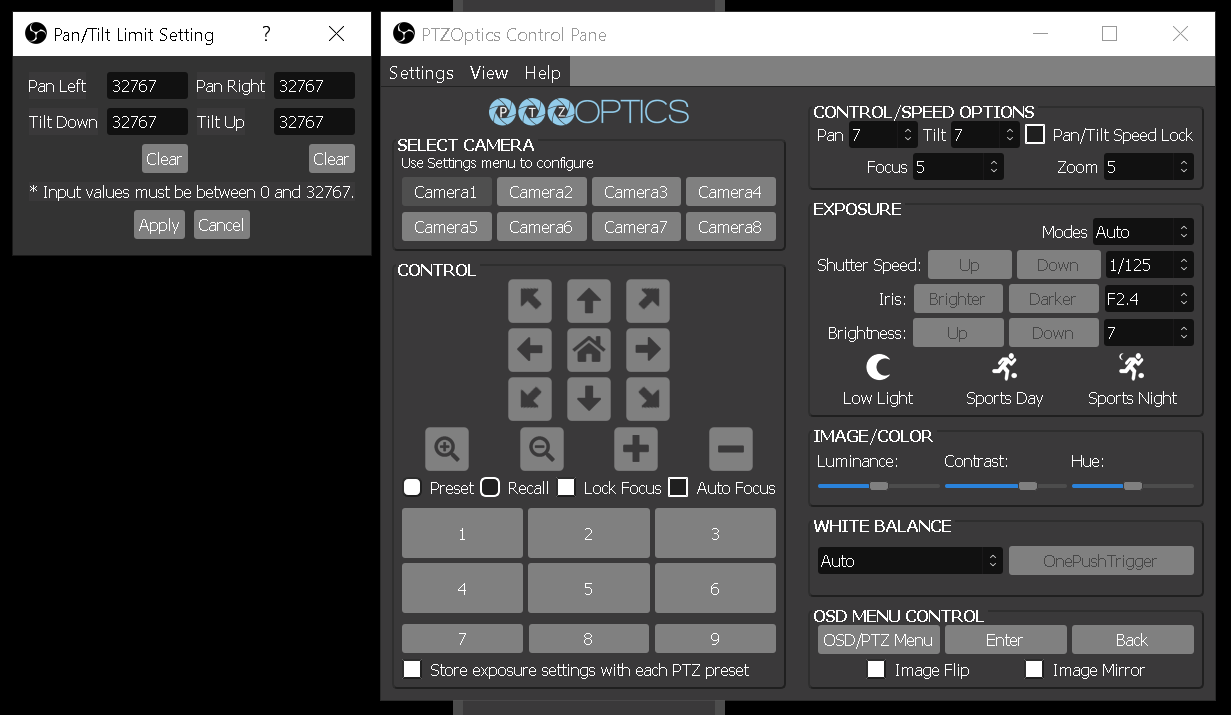Viewport: 1231px width, 715px height.
Task: Toggle Auto Focus checkbox
Action: tap(679, 487)
